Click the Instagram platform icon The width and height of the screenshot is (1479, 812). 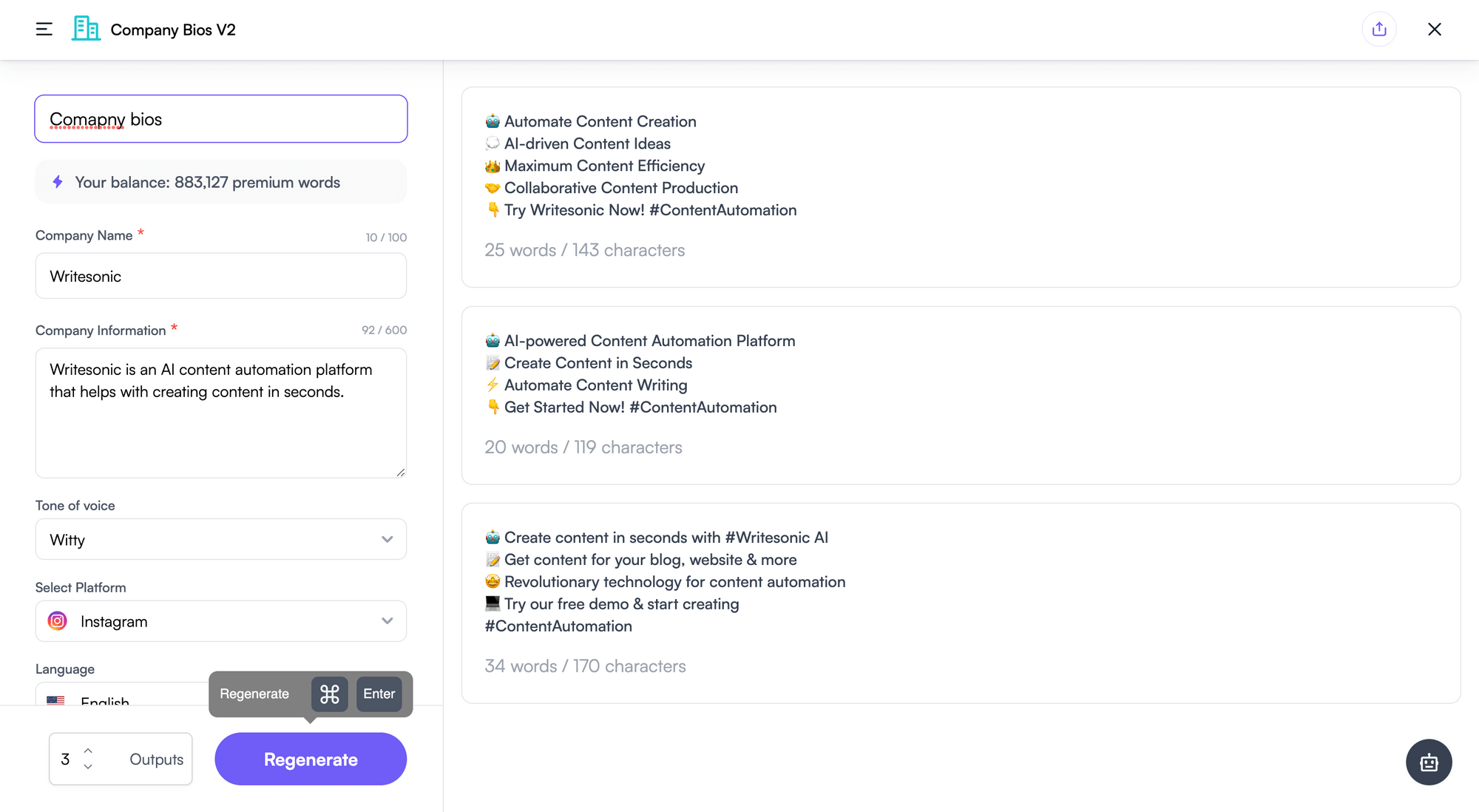57,621
